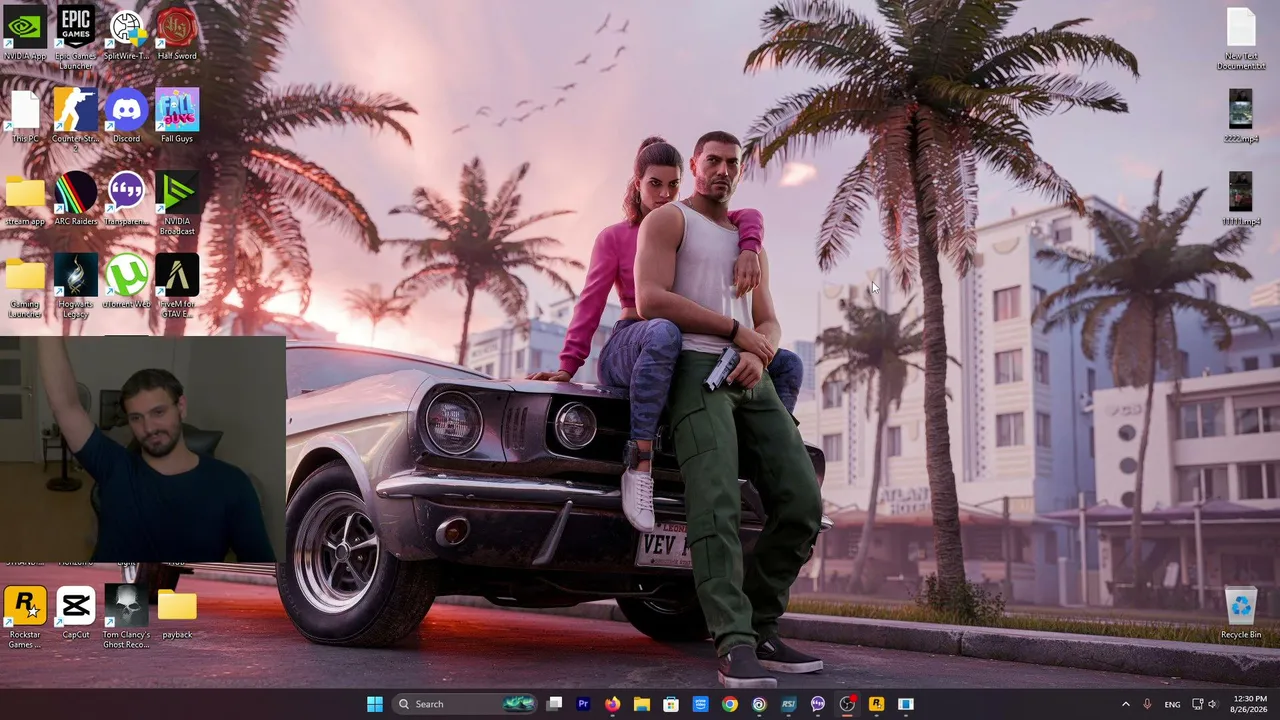
Task: Open Adobe Premiere Pro from taskbar
Action: pos(584,704)
